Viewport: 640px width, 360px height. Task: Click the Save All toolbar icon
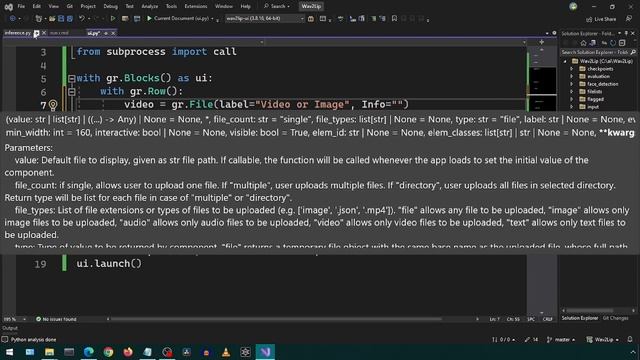click(x=70, y=18)
